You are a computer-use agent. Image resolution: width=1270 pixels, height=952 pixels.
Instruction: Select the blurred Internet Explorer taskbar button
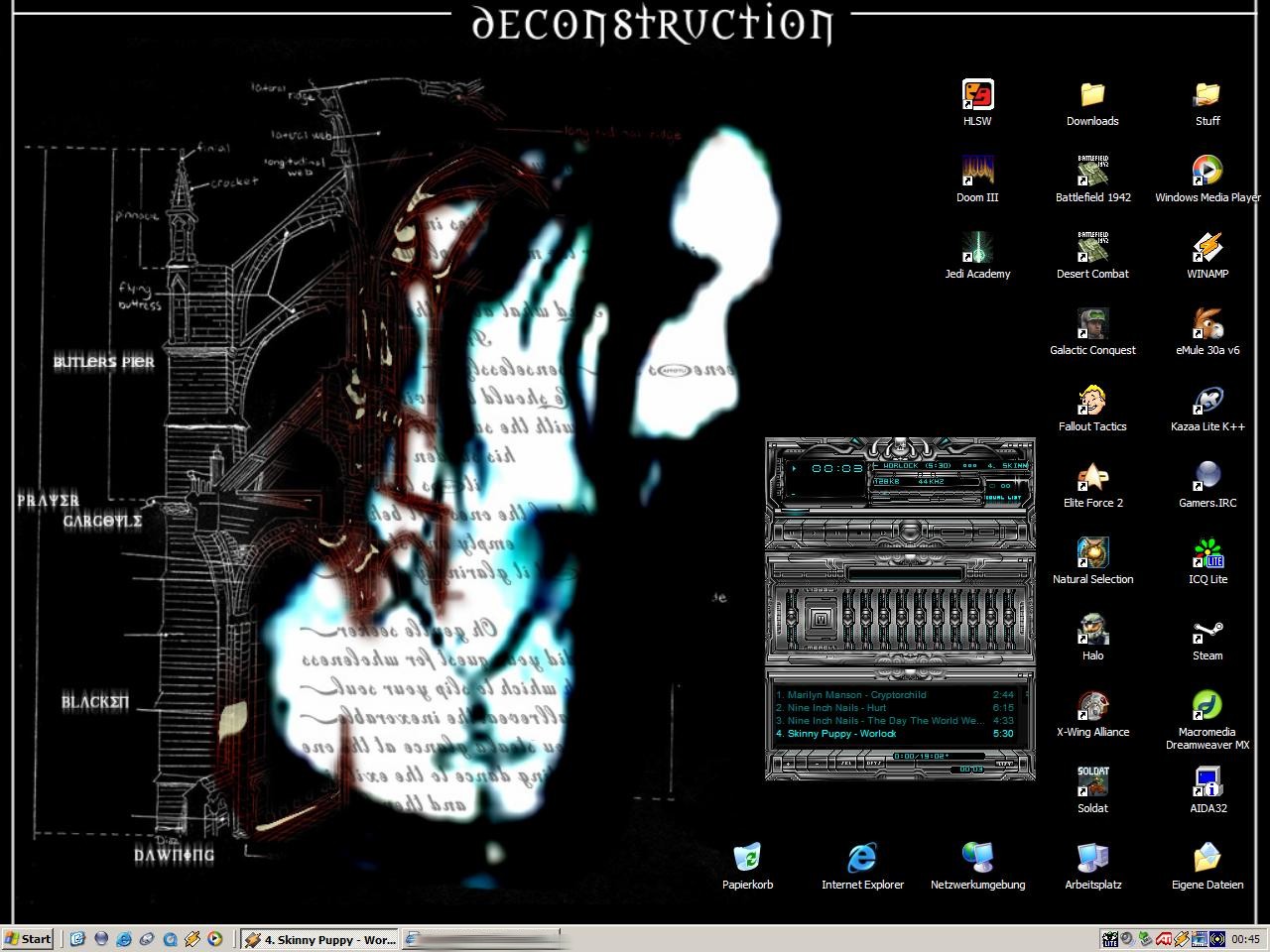pos(483,939)
